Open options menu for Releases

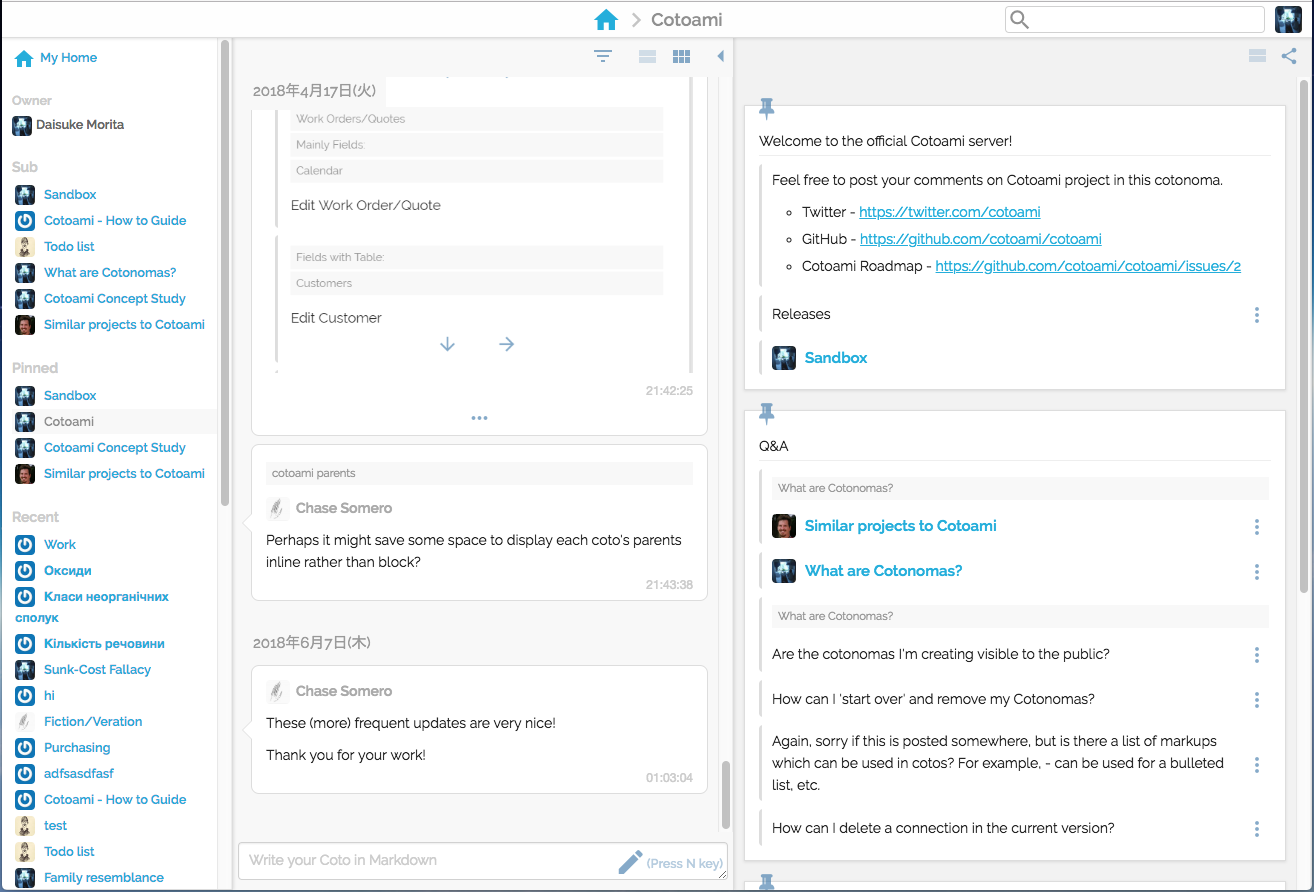point(1257,314)
